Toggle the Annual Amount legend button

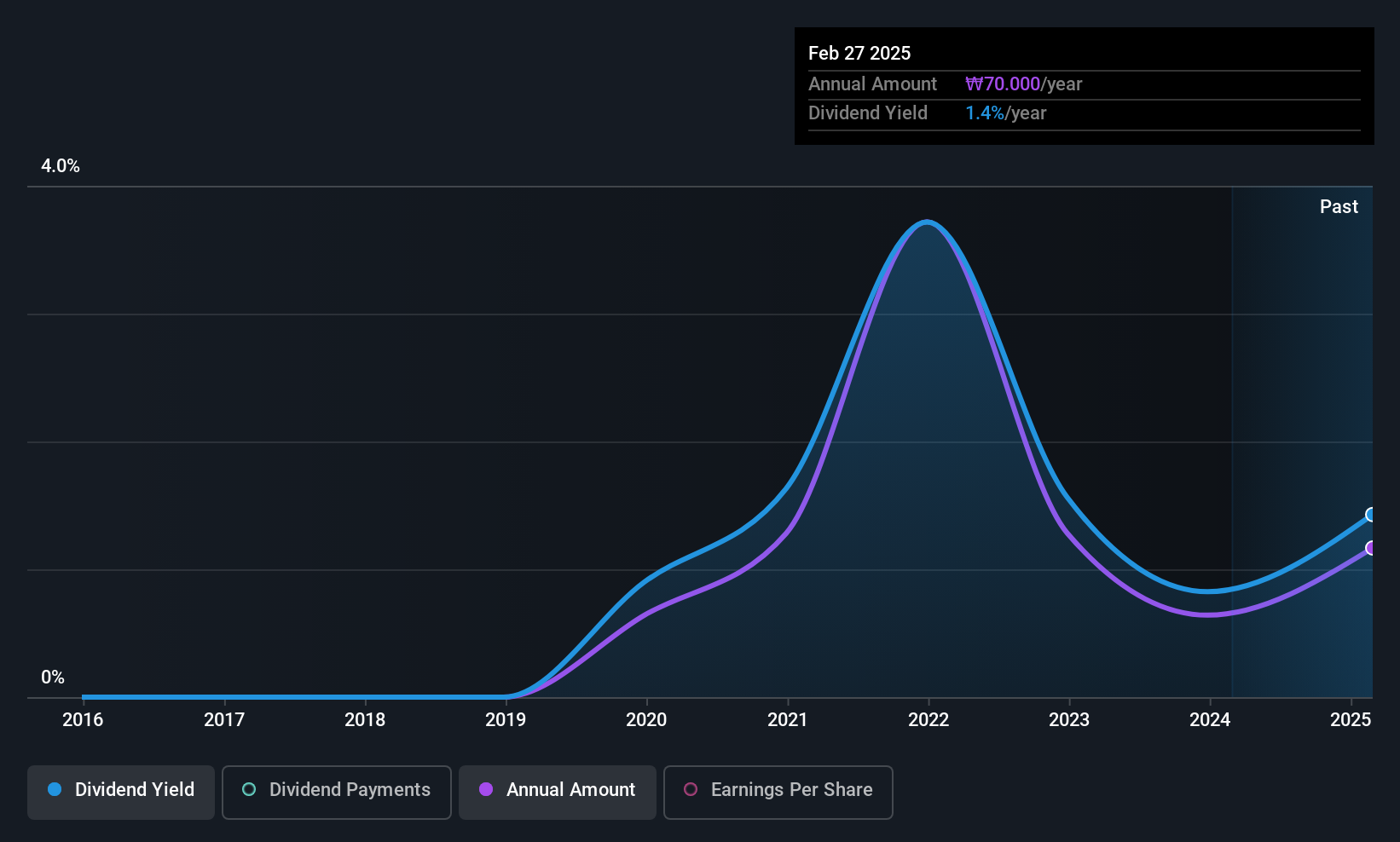coord(558,792)
